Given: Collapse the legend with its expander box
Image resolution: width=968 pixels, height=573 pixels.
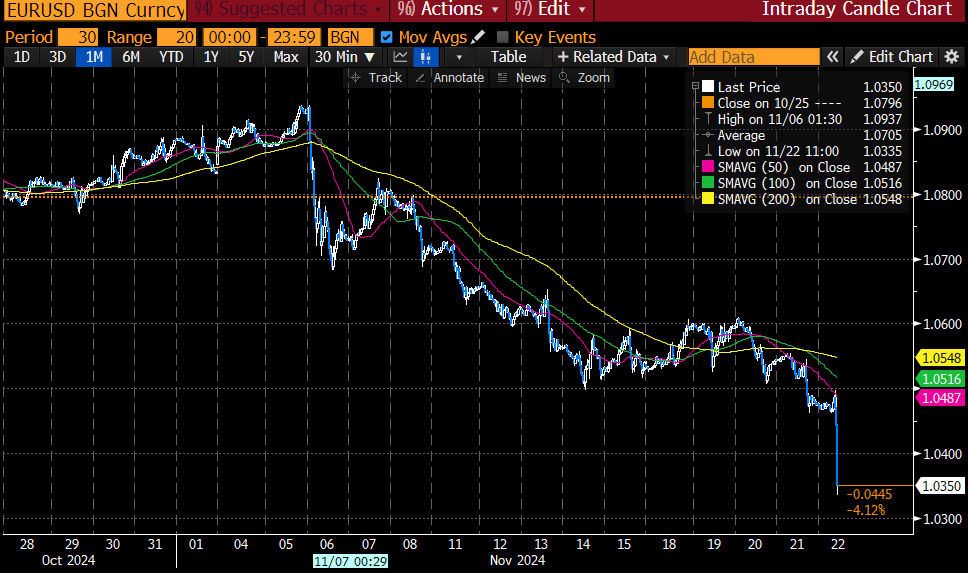Looking at the screenshot, I should [695, 86].
